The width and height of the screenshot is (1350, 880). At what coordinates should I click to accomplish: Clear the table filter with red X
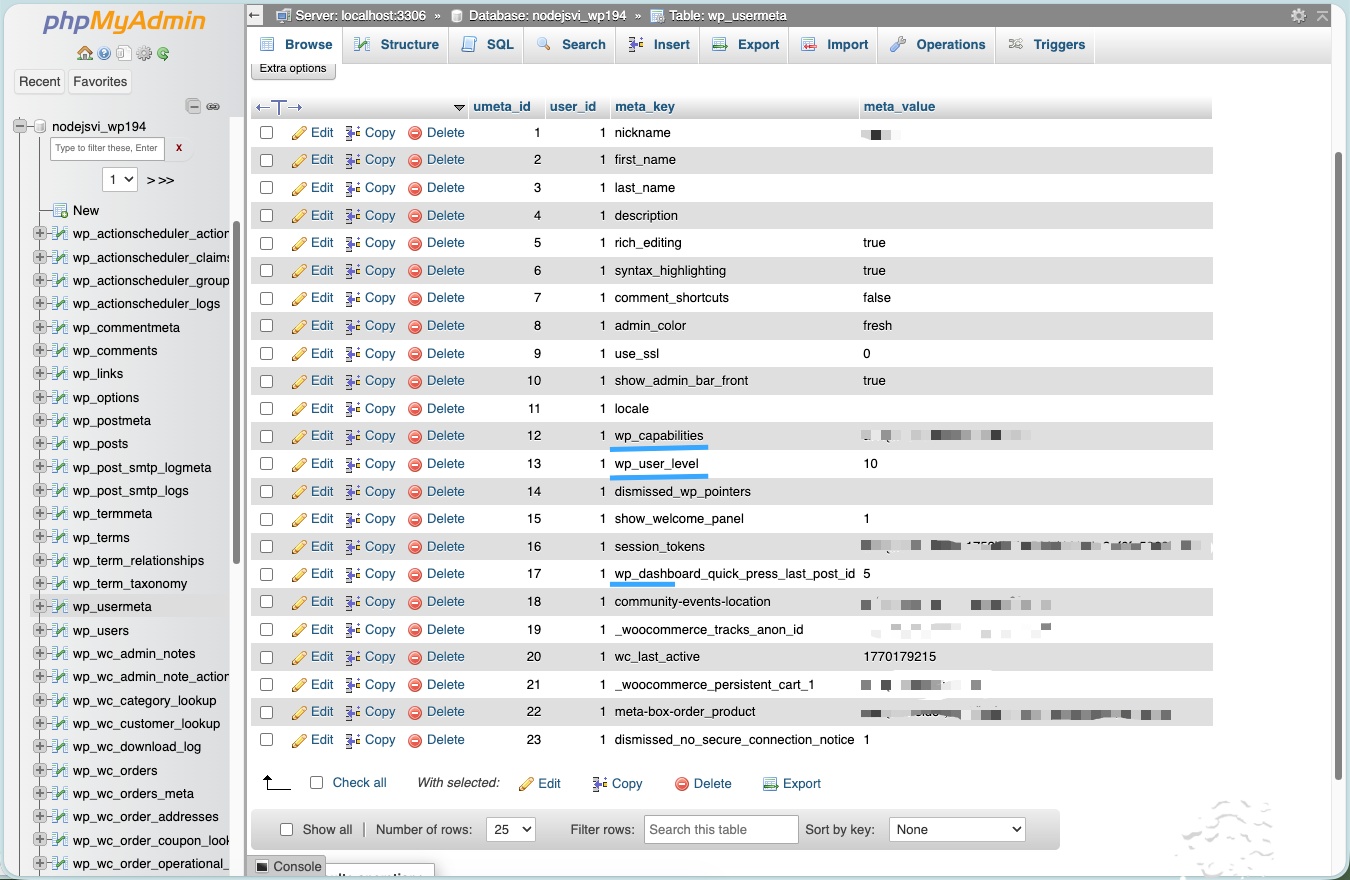click(179, 148)
